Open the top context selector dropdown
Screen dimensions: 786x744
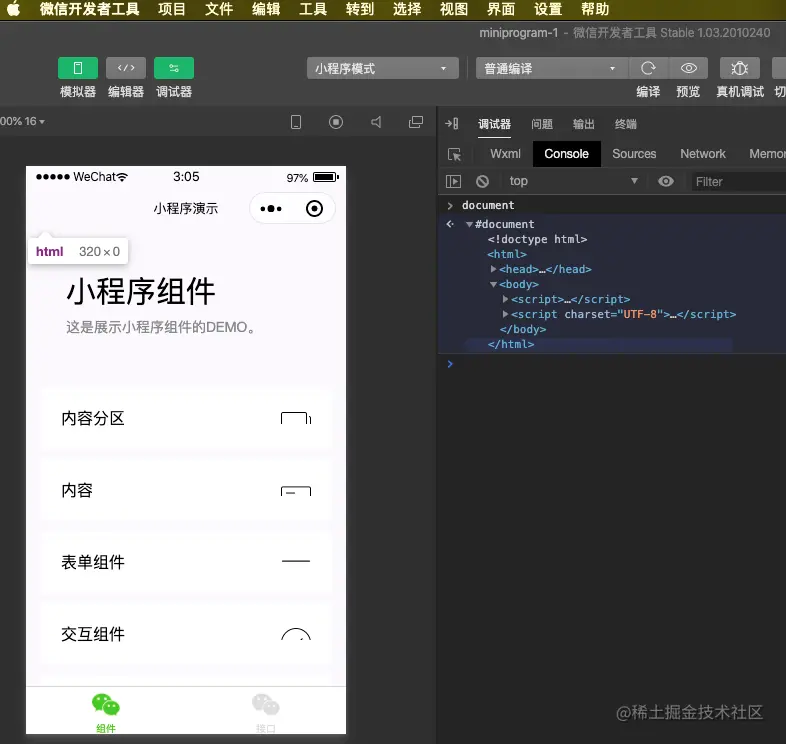573,181
